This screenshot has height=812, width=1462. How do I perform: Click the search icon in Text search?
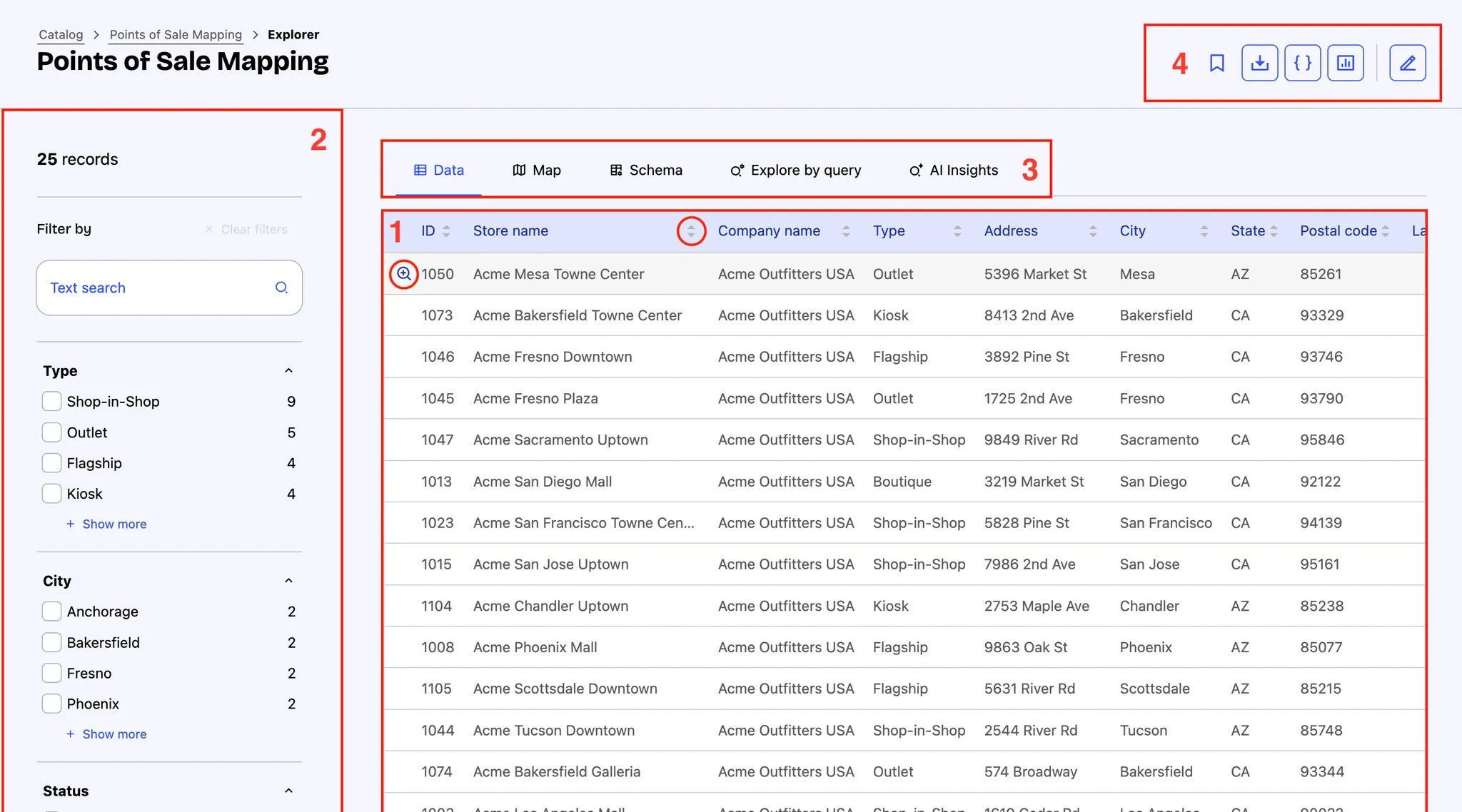coord(281,288)
